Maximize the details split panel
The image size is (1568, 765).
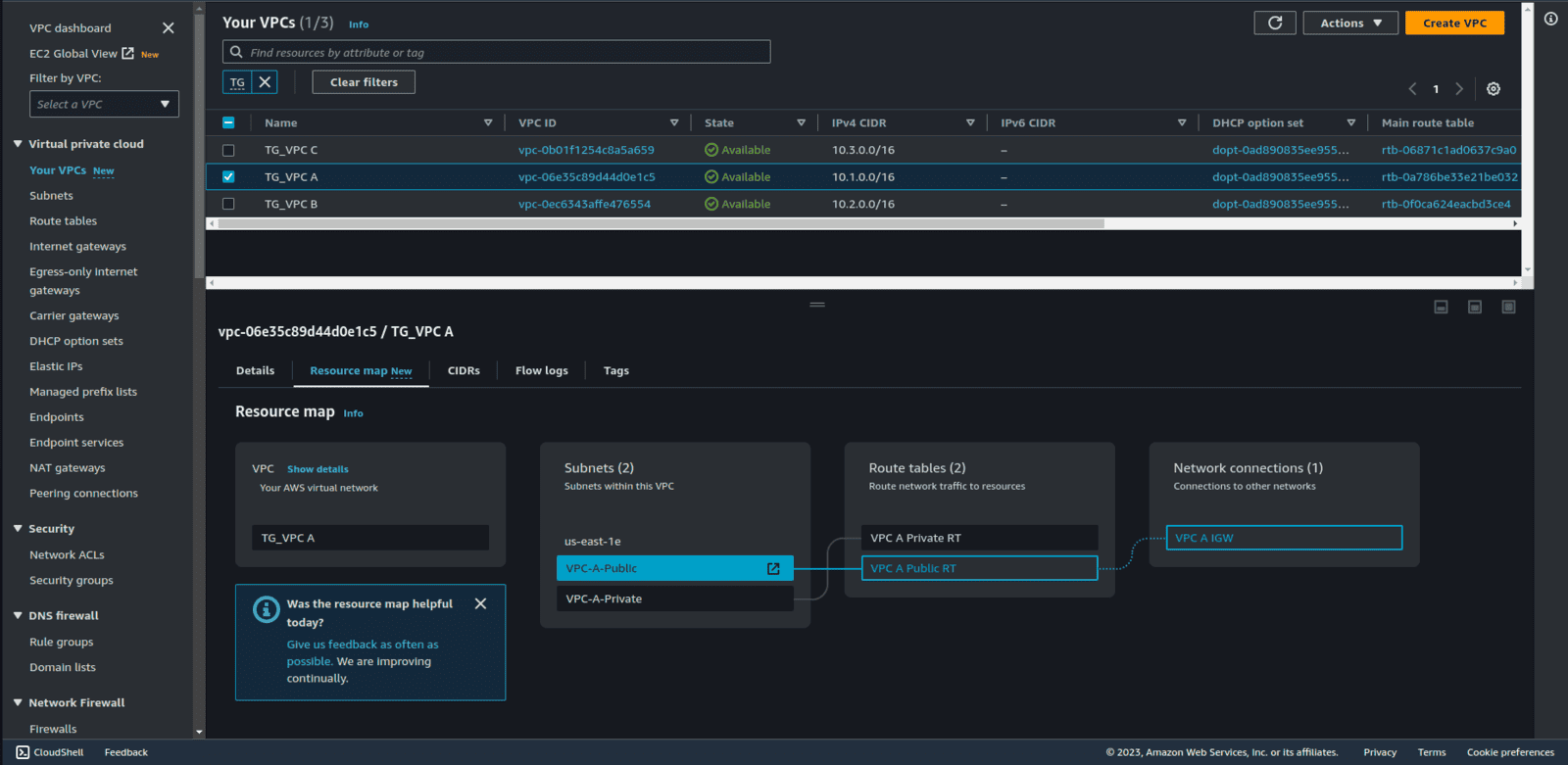[1508, 308]
